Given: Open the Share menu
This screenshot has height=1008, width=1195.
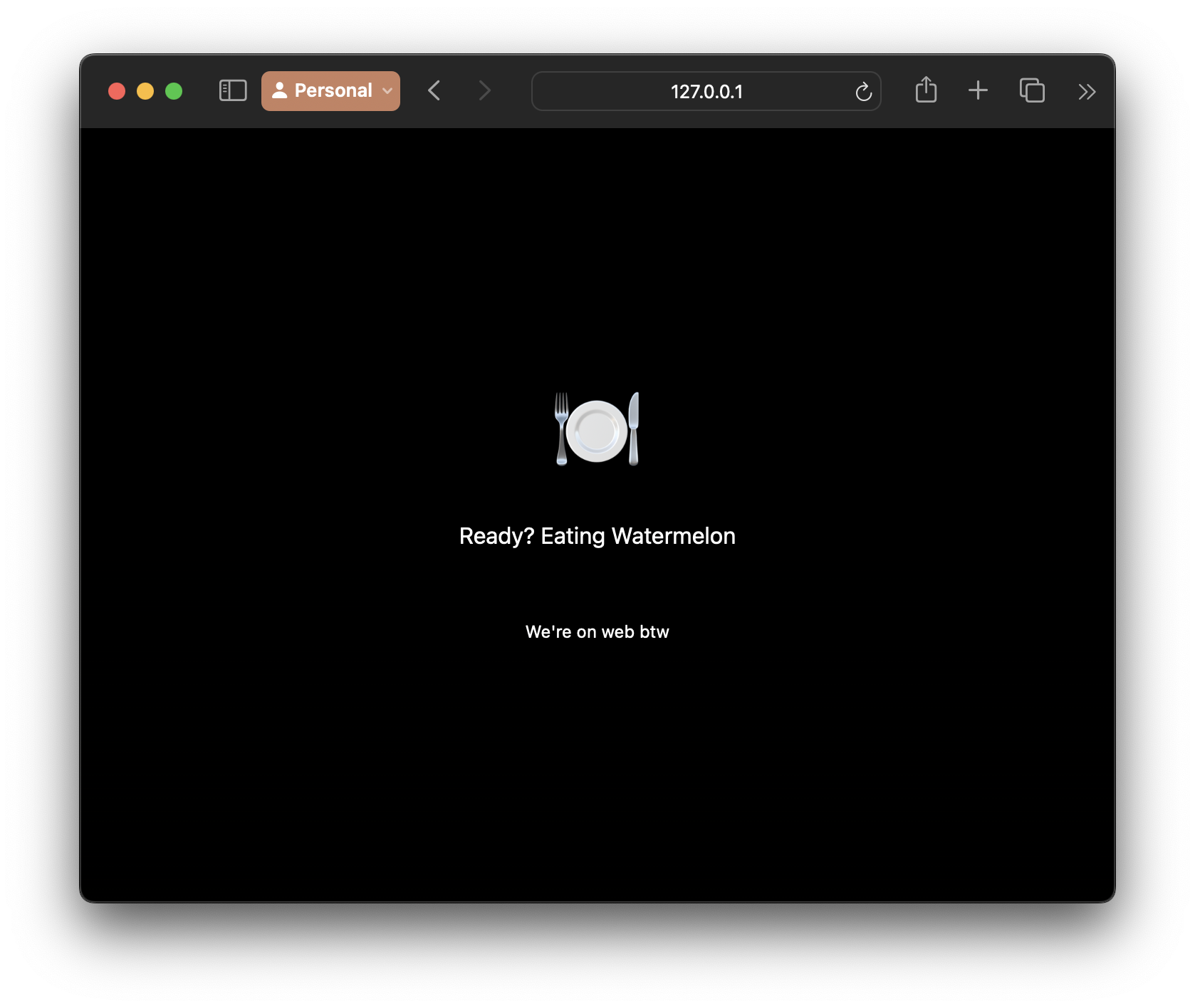Looking at the screenshot, I should (926, 90).
